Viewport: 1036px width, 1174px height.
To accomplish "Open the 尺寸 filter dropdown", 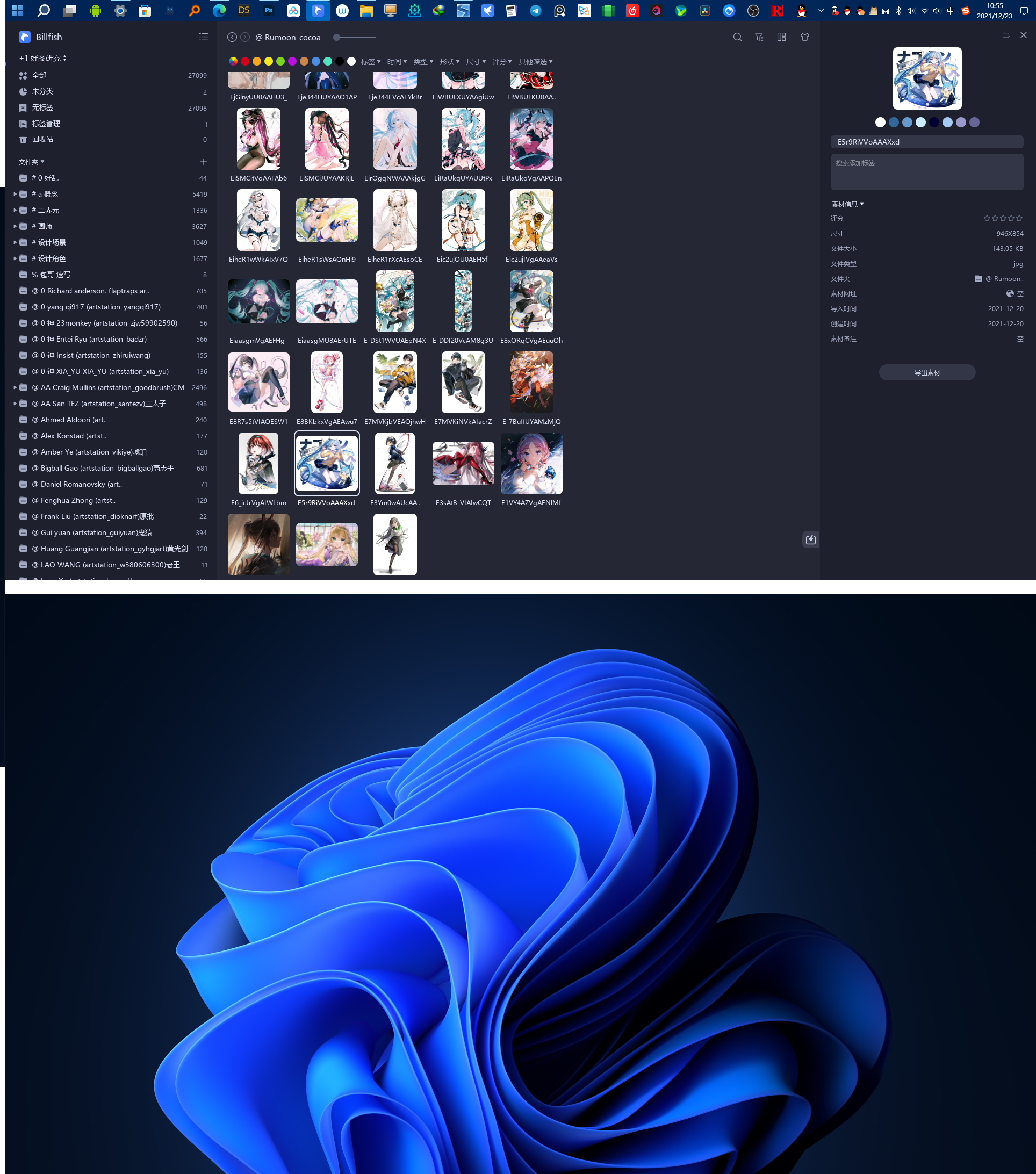I will click(476, 61).
